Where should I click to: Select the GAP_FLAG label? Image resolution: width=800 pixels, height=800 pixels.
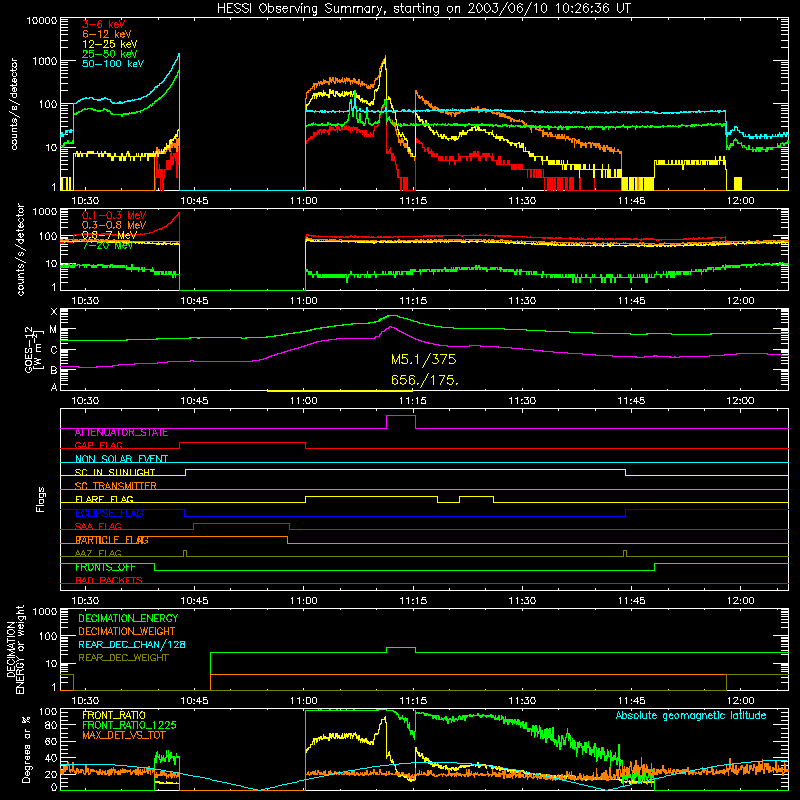pos(98,445)
